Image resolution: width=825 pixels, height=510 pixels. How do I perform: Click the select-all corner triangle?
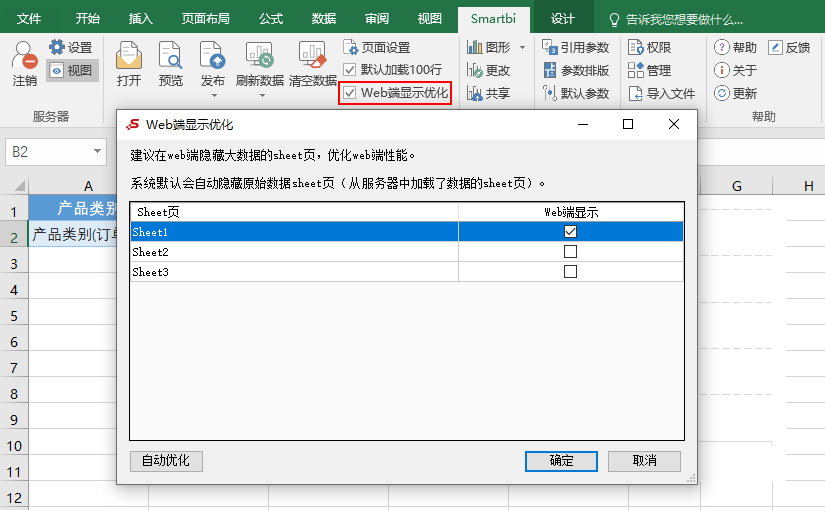click(x=19, y=186)
